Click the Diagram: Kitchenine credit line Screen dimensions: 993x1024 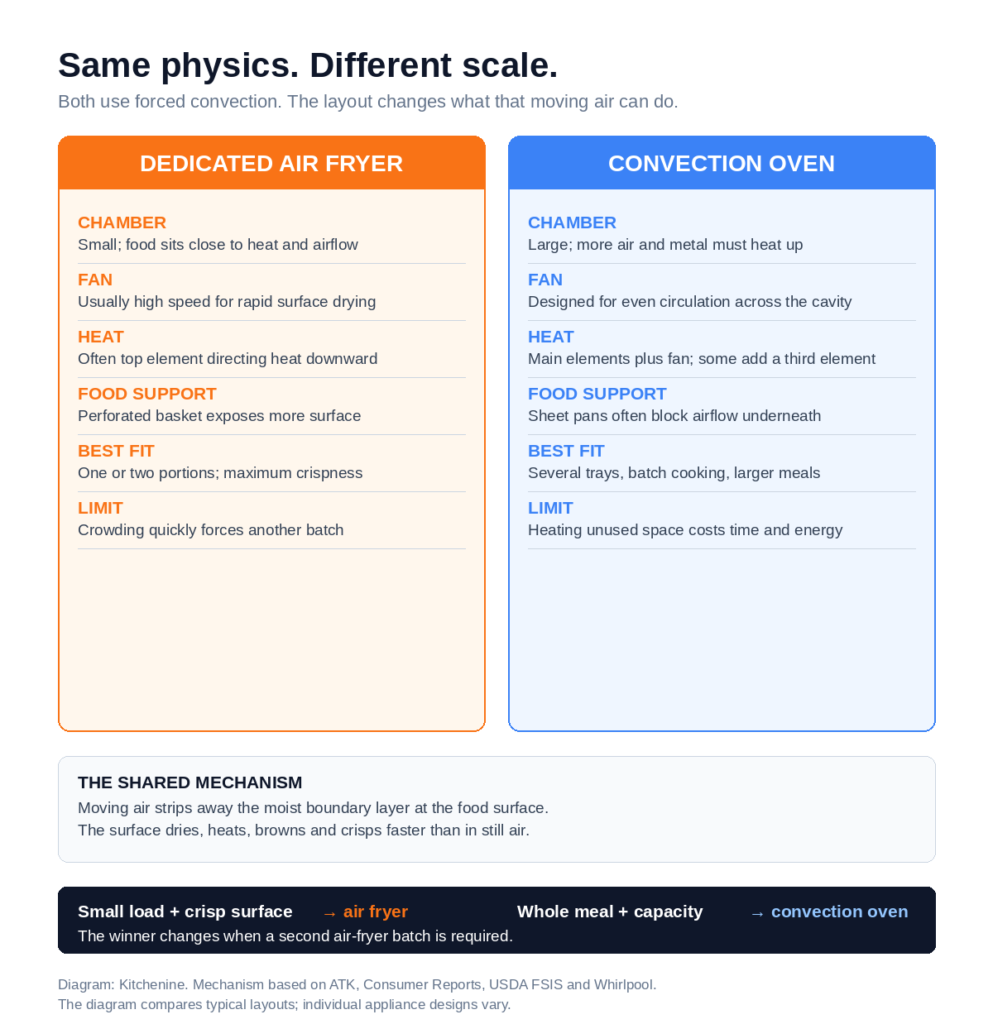tap(357, 985)
